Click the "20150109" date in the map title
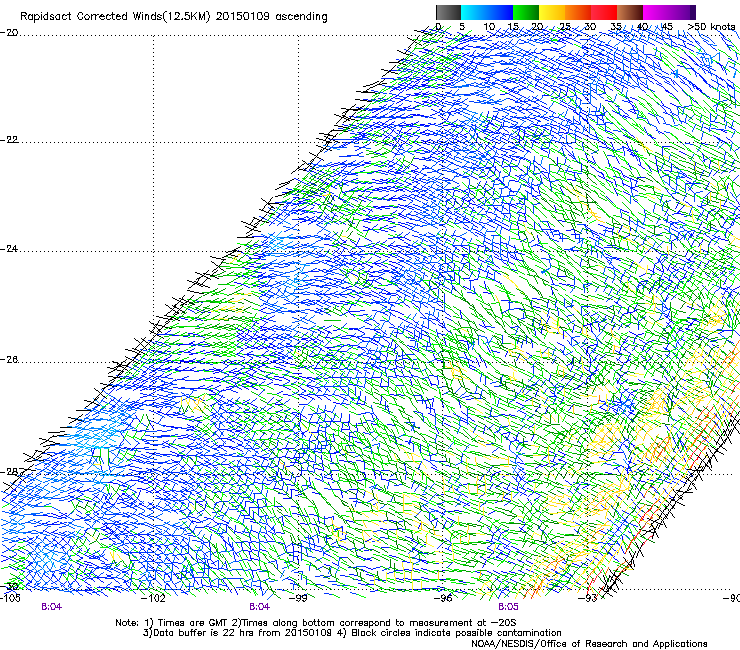740x650 pixels. tap(243, 17)
